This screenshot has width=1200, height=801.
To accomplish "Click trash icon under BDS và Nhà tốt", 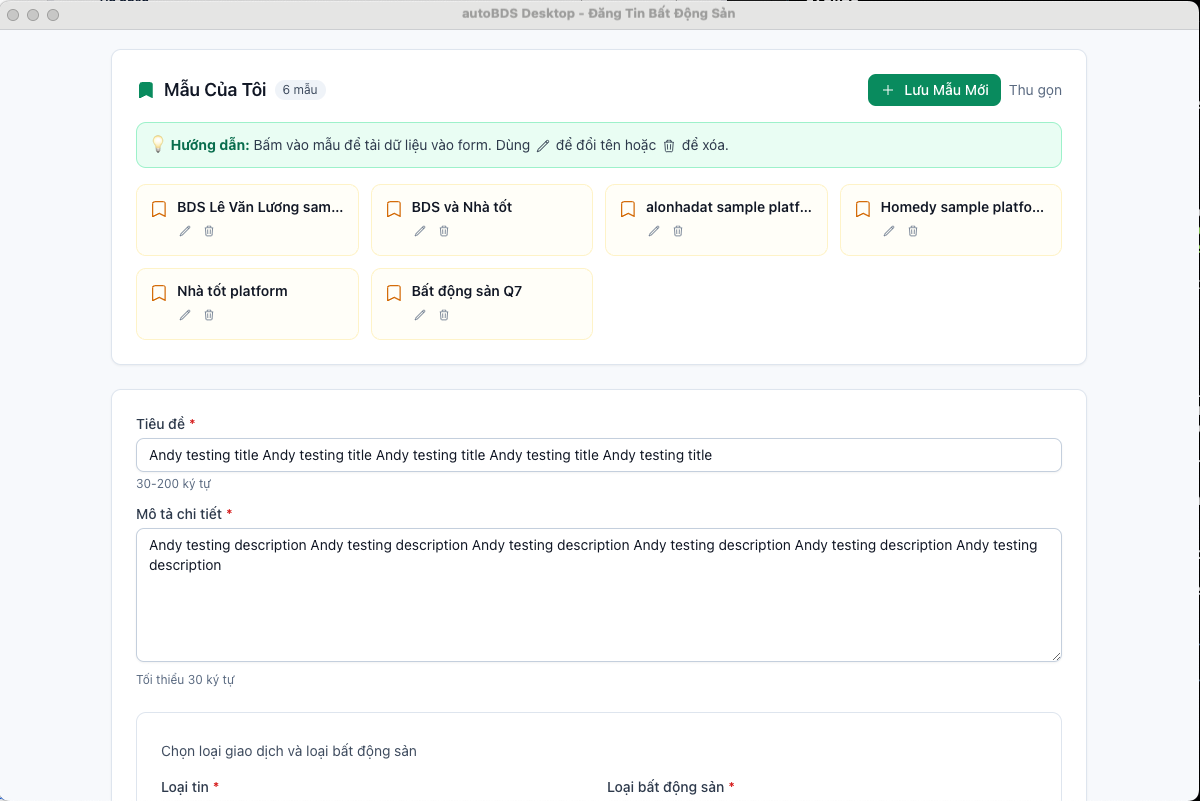I will tap(444, 231).
